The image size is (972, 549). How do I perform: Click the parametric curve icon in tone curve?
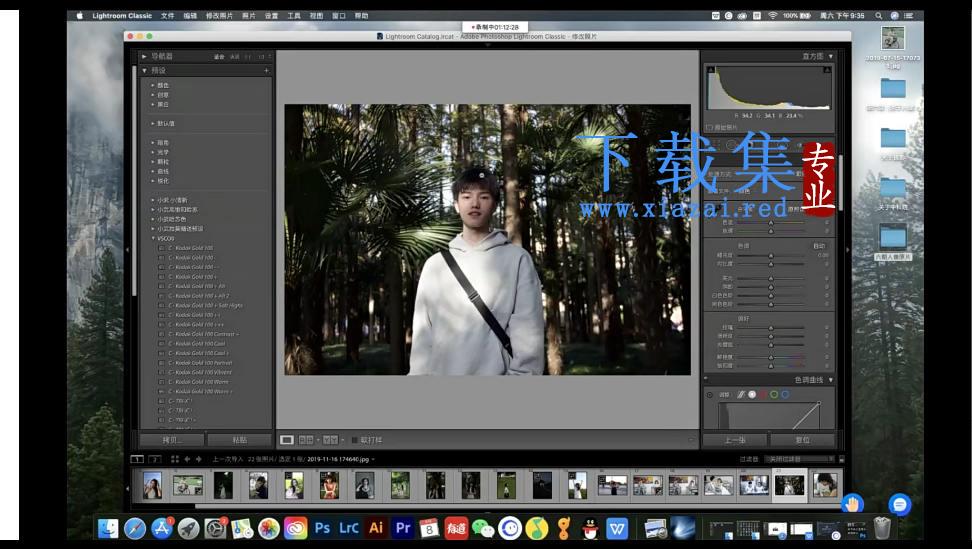click(740, 395)
